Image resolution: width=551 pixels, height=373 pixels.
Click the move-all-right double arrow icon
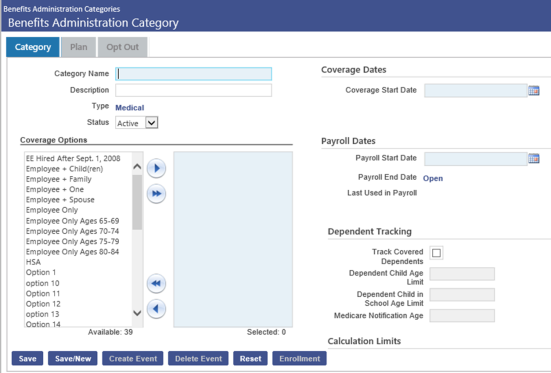point(156,194)
